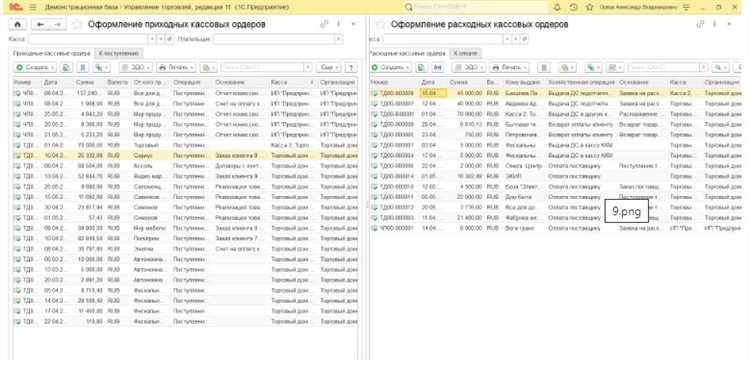Expand the Плательщик dropdown arrow

point(339,39)
